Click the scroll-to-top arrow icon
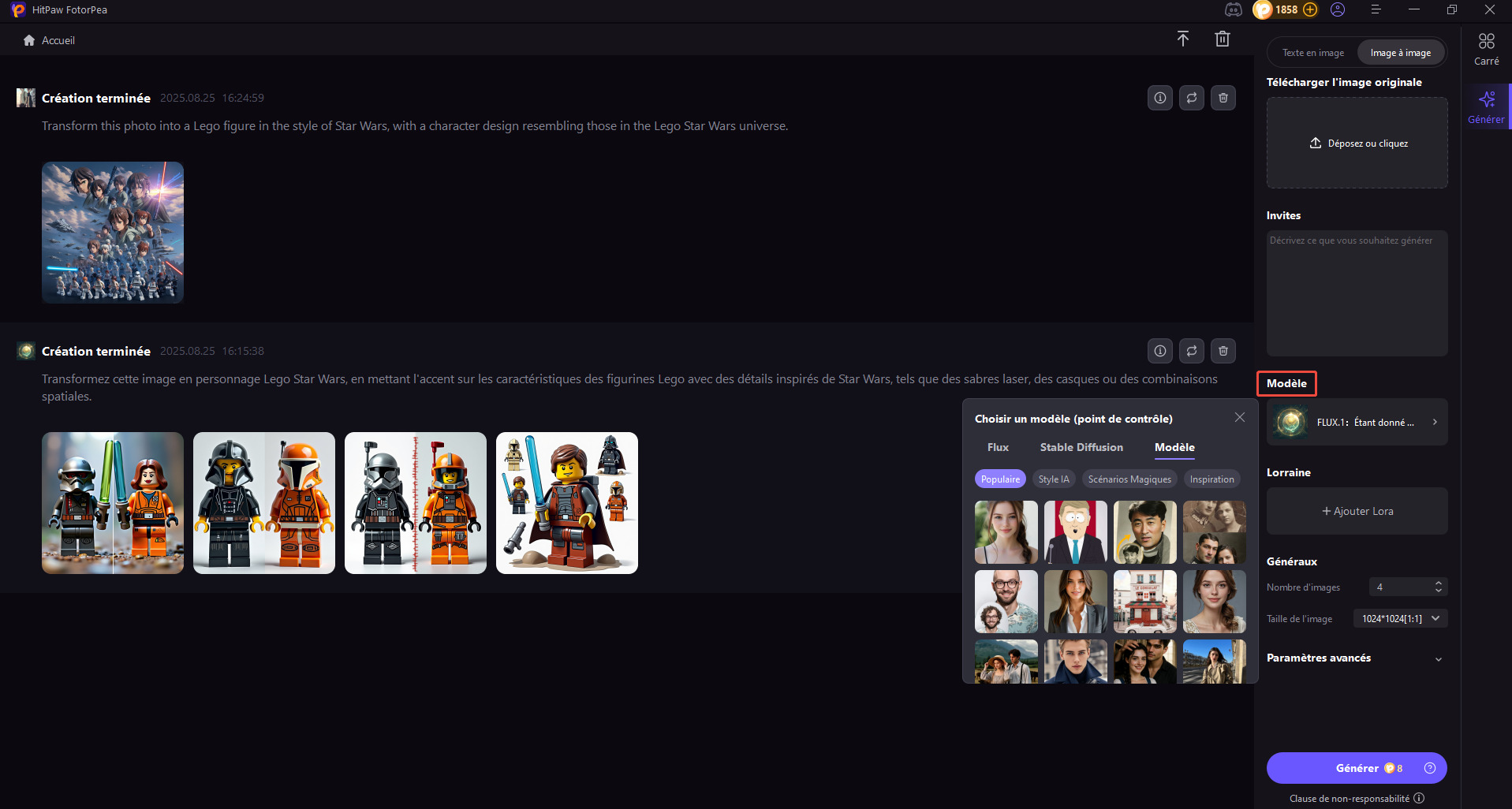 pos(1182,39)
